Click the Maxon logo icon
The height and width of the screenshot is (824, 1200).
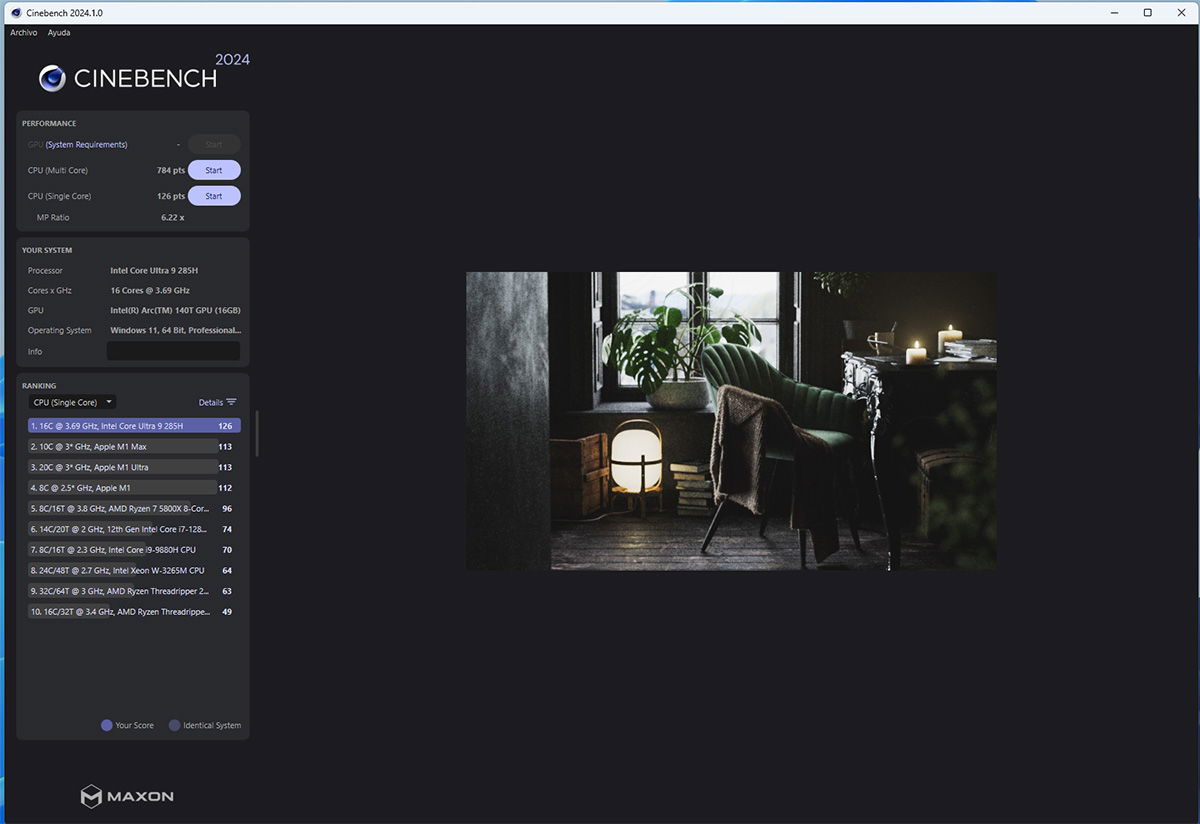click(x=91, y=796)
